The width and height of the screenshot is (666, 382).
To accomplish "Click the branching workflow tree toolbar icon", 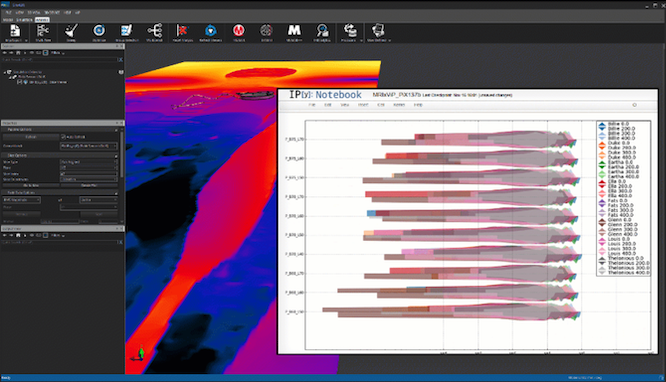I will [x=155, y=31].
